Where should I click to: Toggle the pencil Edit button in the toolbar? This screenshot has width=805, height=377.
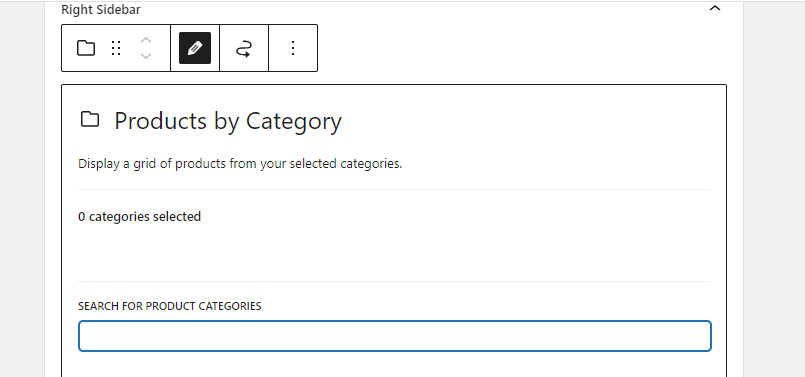195,48
